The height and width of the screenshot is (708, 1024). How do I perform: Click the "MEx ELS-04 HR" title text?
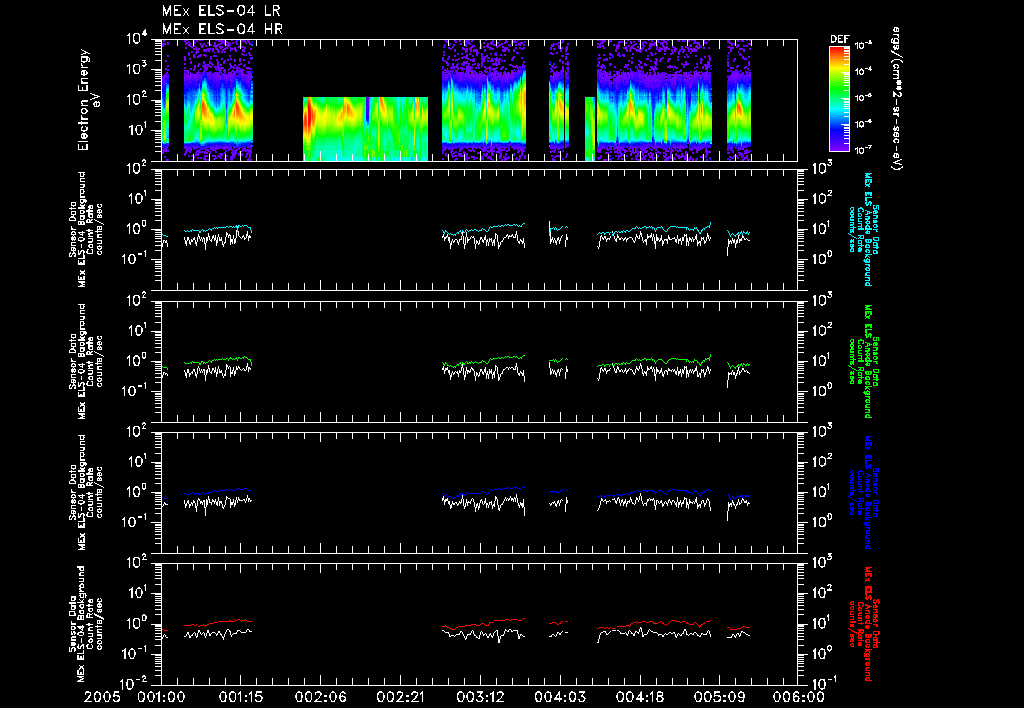[222, 29]
